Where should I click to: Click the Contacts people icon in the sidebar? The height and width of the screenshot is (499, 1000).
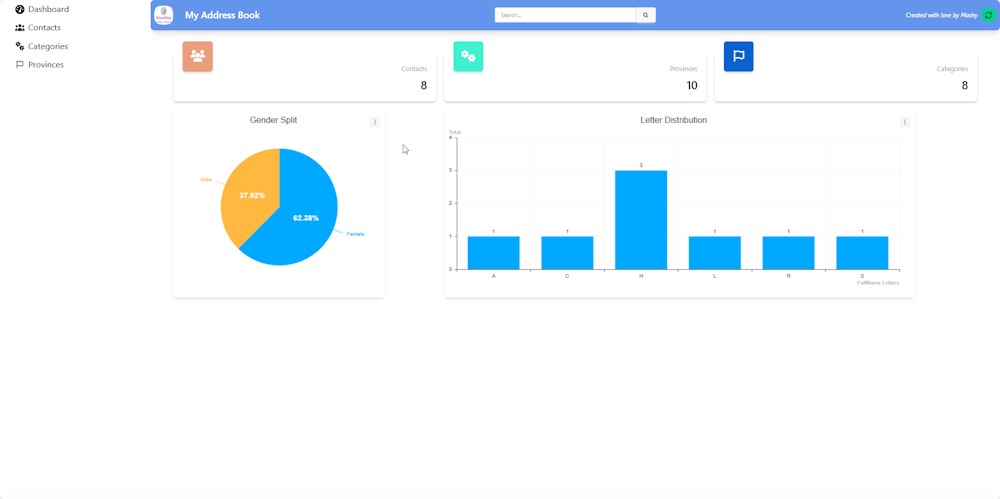20,27
